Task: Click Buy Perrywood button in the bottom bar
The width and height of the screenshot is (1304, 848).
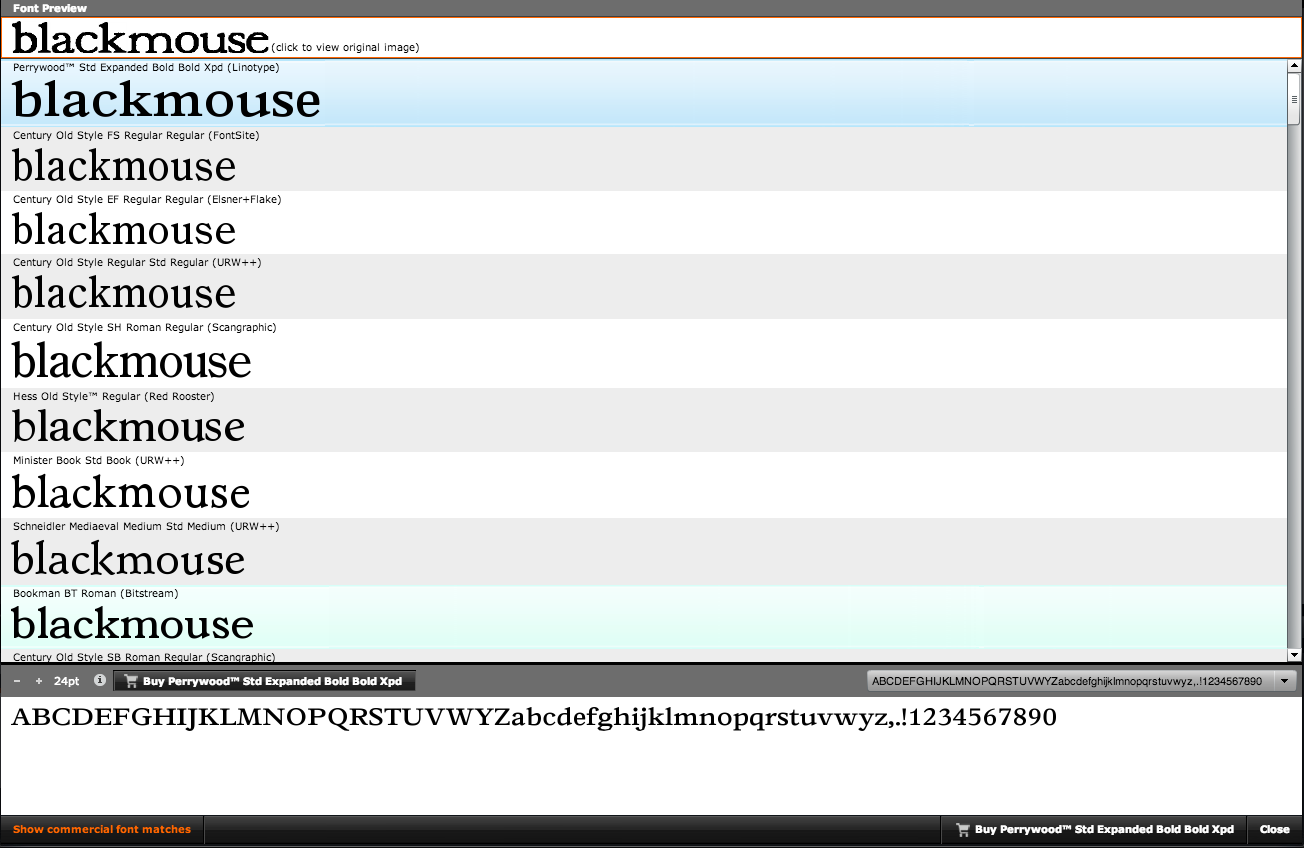Action: 1095,830
